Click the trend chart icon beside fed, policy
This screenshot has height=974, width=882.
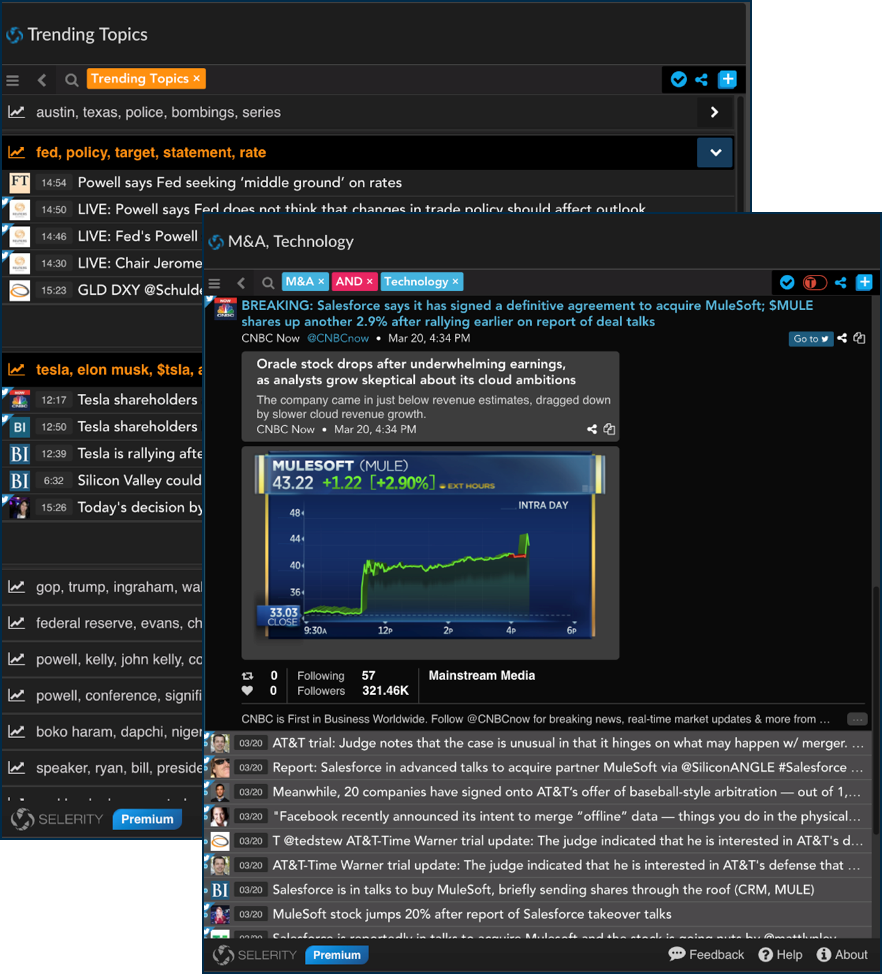click(x=17, y=152)
